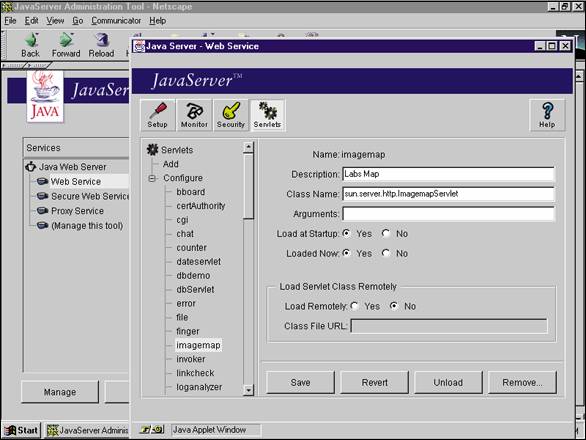Select the finger servlet
This screenshot has height=440, width=586.
click(188, 331)
